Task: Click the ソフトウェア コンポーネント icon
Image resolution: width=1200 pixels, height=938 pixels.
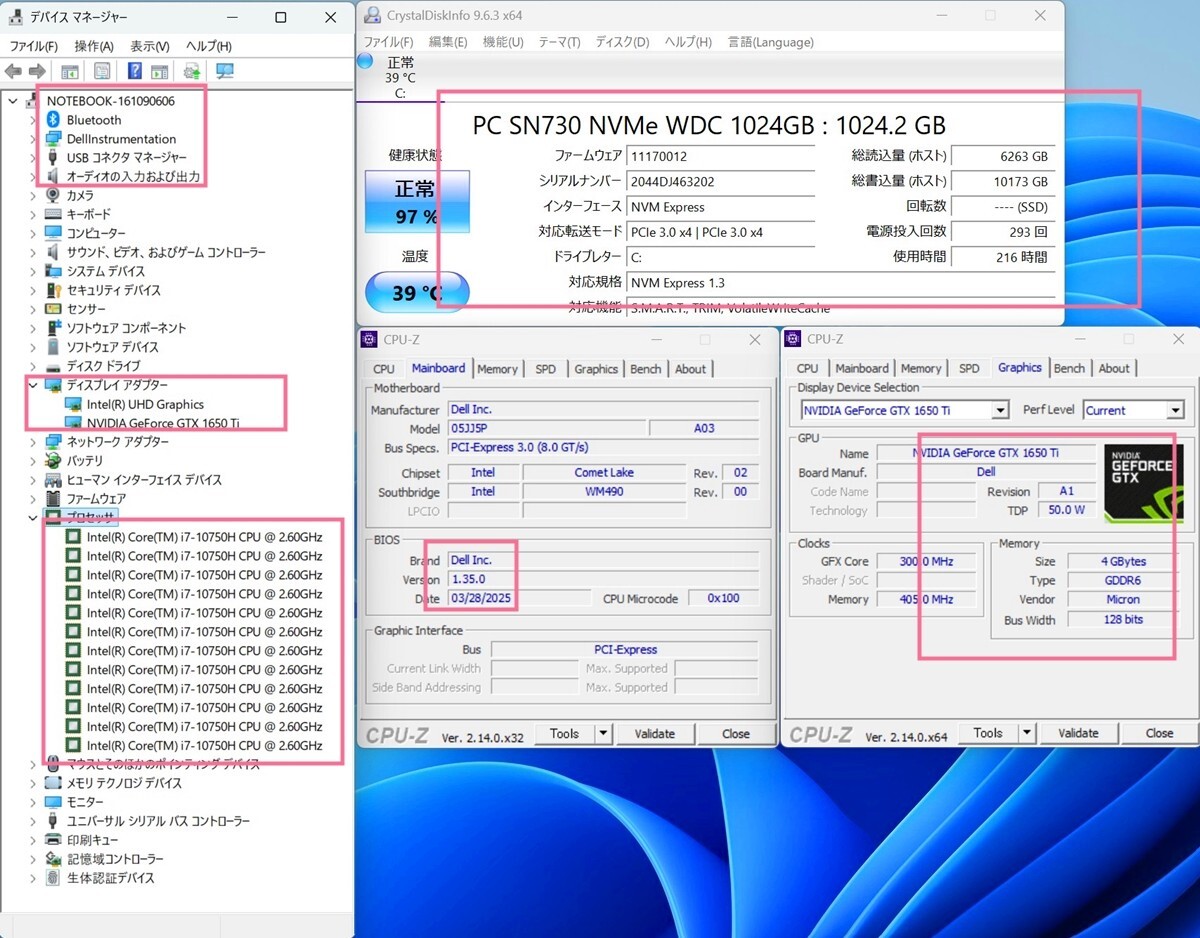Action: pyautogui.click(x=53, y=328)
